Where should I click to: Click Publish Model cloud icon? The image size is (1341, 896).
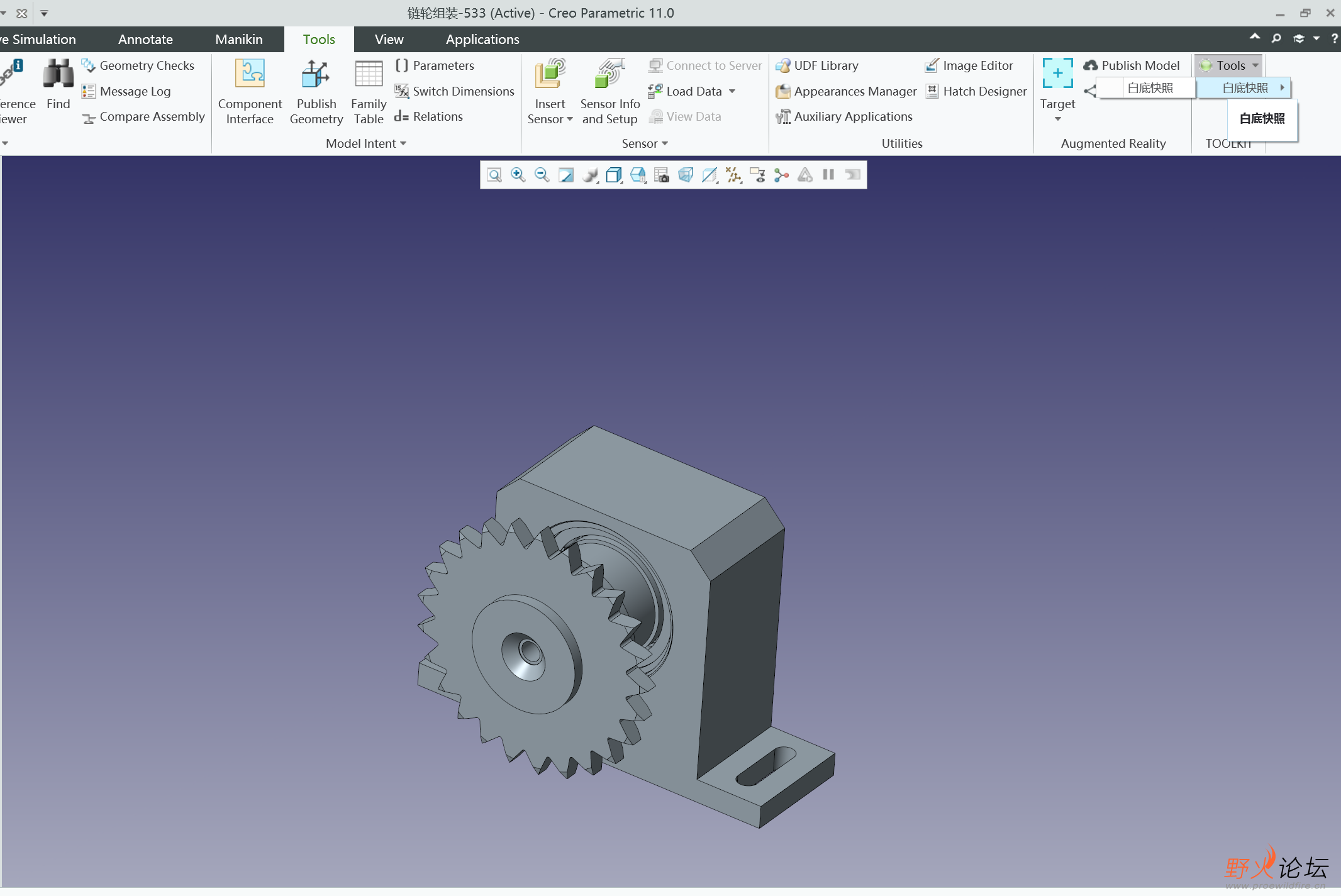1091,65
